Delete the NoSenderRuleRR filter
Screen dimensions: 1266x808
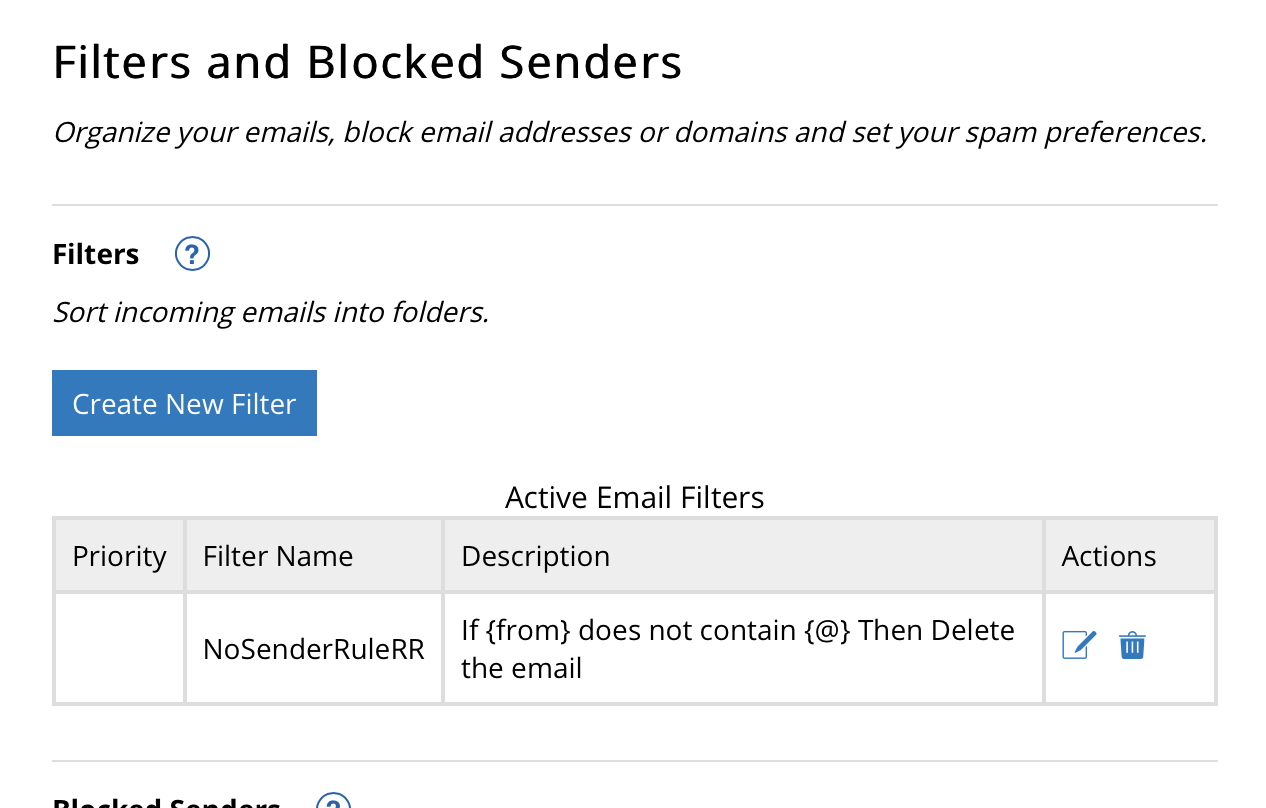coord(1132,645)
